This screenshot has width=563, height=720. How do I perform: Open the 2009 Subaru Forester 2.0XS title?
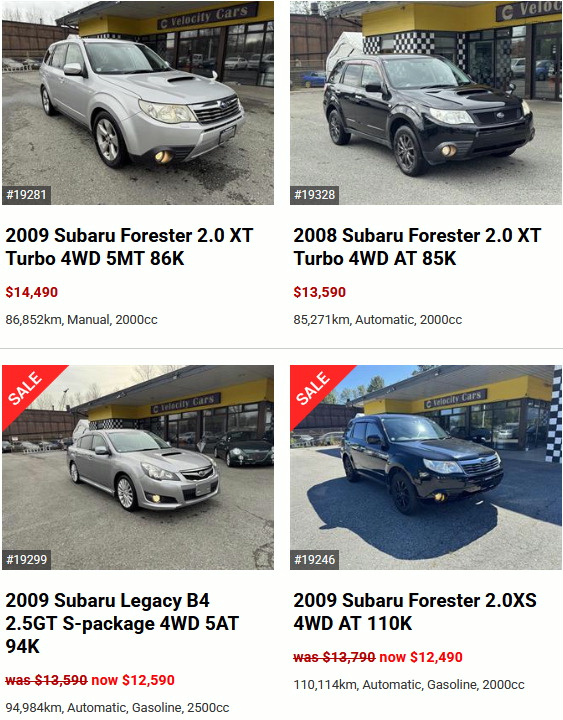click(415, 612)
